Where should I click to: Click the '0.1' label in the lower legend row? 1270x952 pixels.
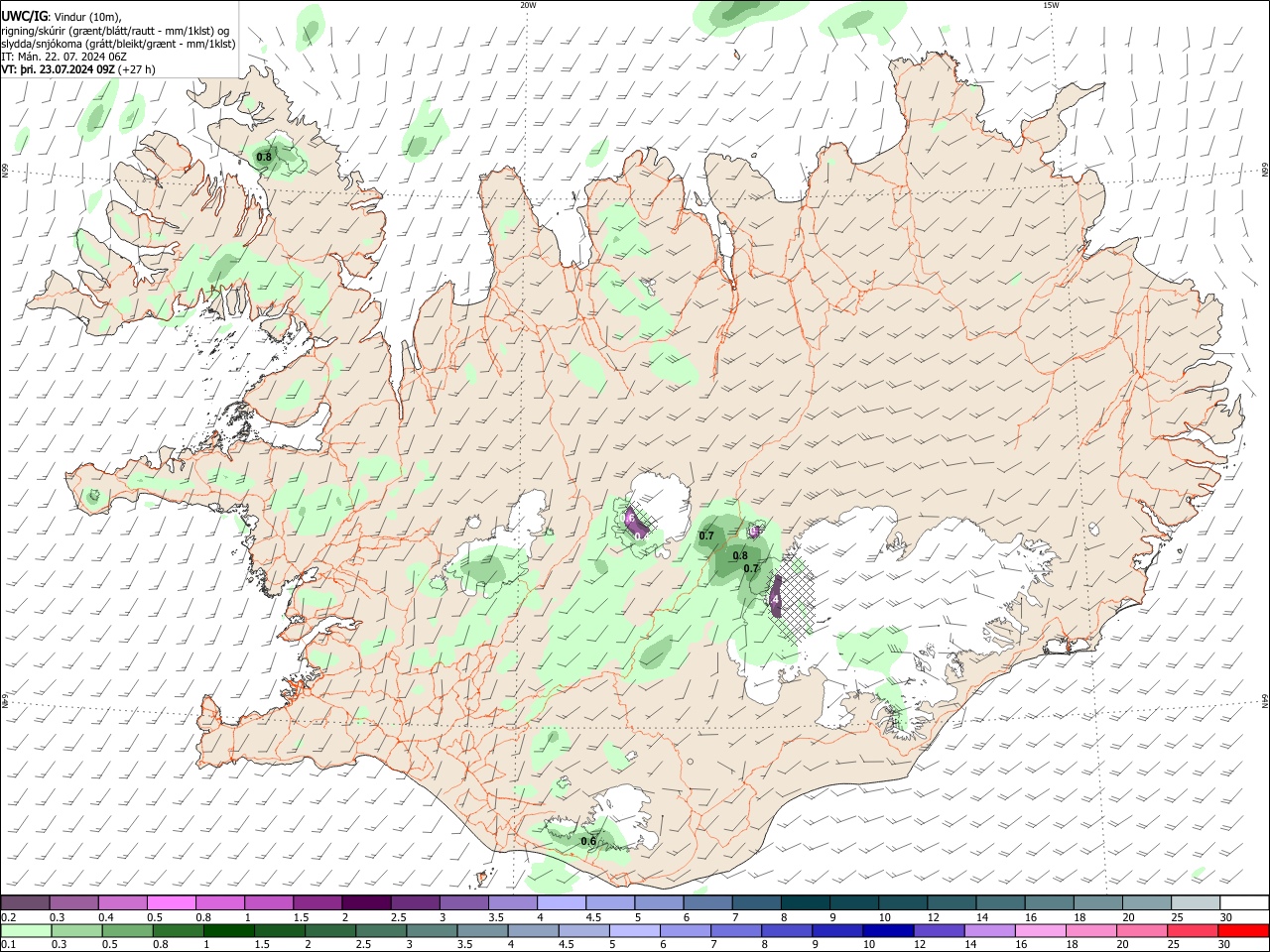[9, 945]
